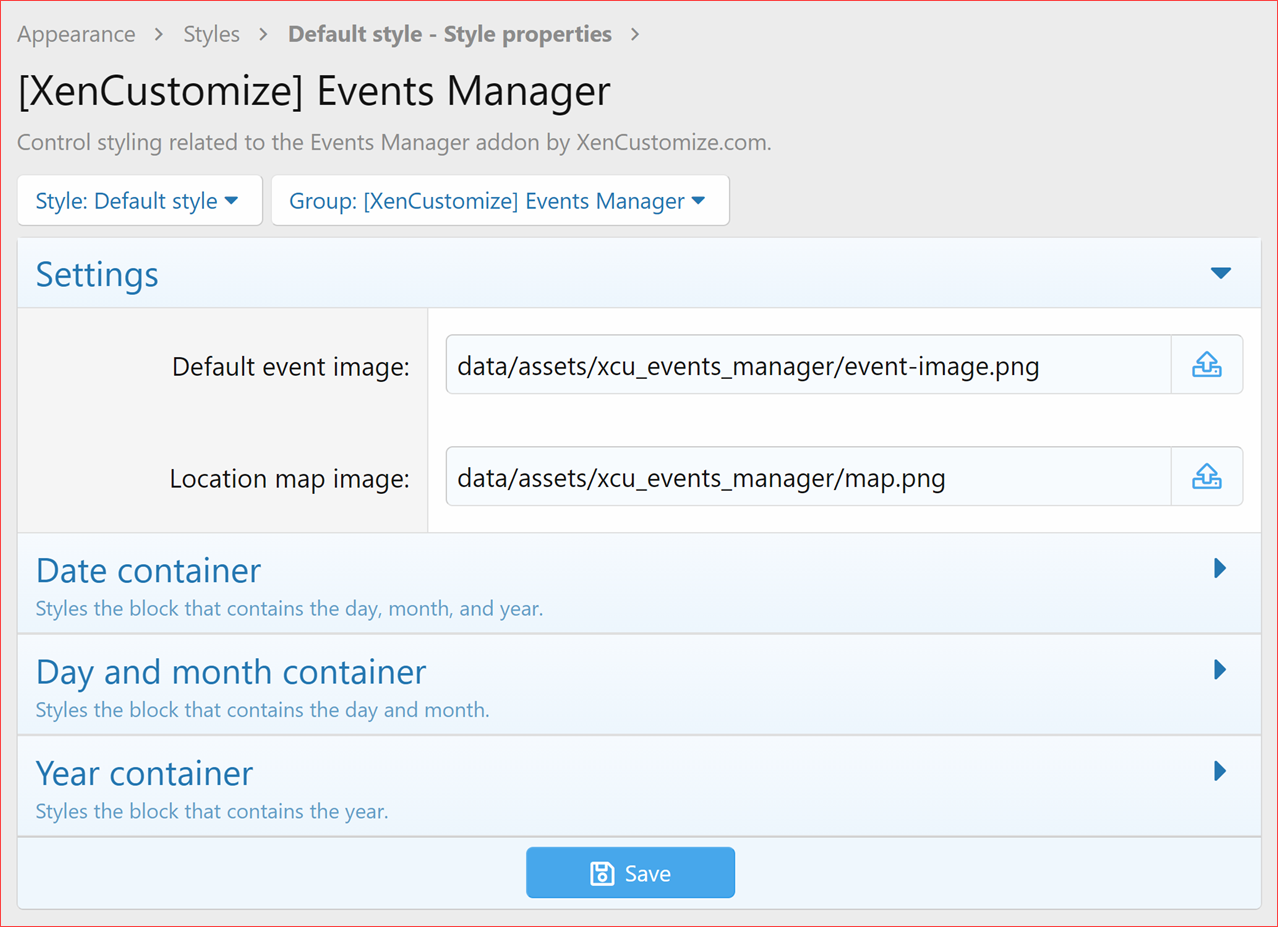The height and width of the screenshot is (927, 1278).
Task: Expand the Year container arrow
Action: (1220, 771)
